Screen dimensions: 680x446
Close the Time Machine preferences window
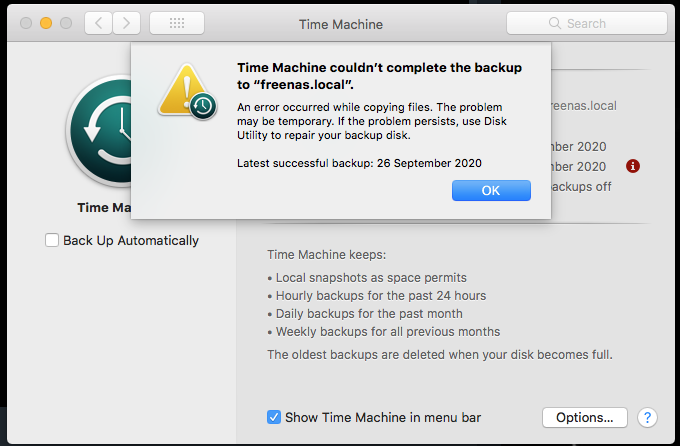pyautogui.click(x=26, y=23)
